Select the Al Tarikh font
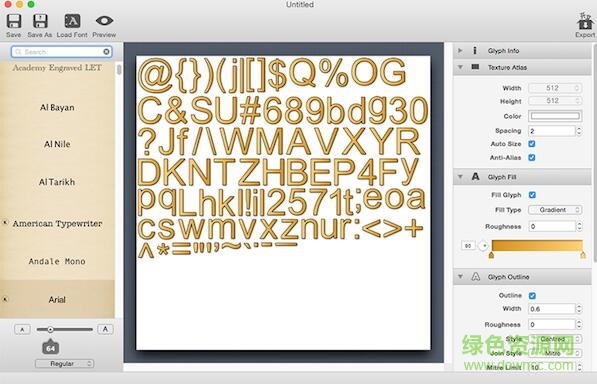Image resolution: width=597 pixels, height=384 pixels. pos(57,182)
